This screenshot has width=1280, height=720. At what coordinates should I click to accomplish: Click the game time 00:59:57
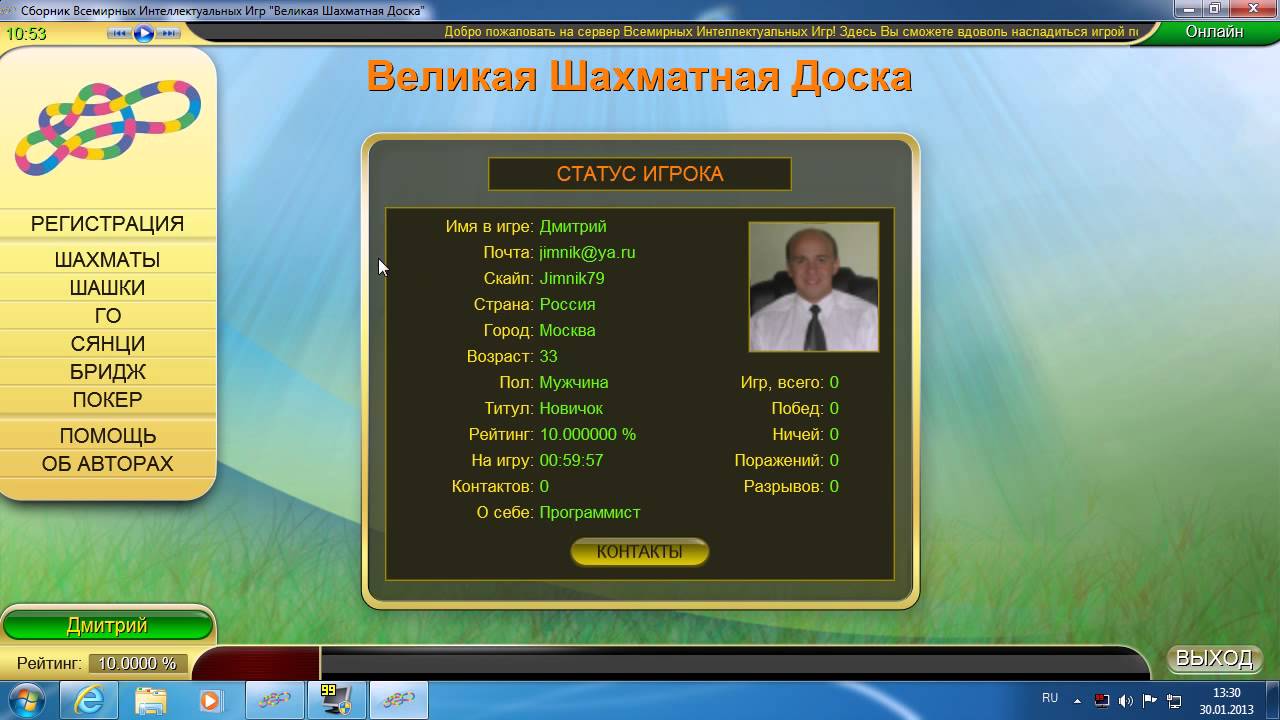coord(571,460)
